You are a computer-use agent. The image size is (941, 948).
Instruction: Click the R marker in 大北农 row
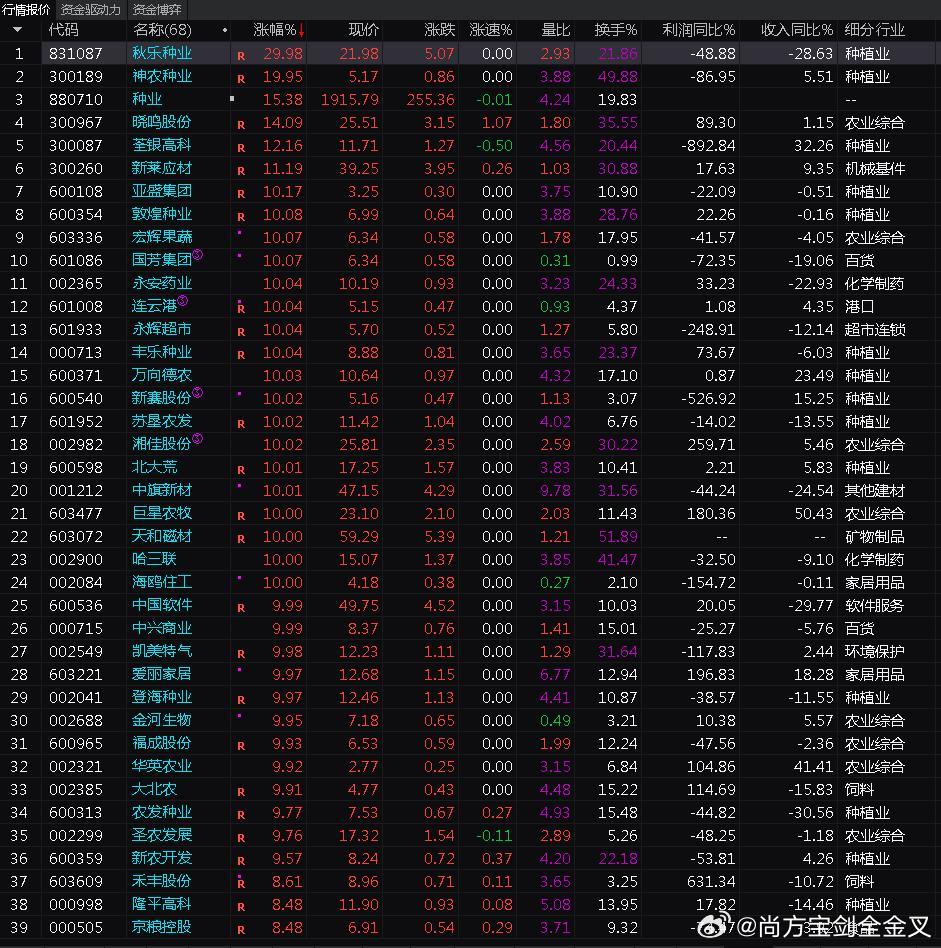click(241, 791)
